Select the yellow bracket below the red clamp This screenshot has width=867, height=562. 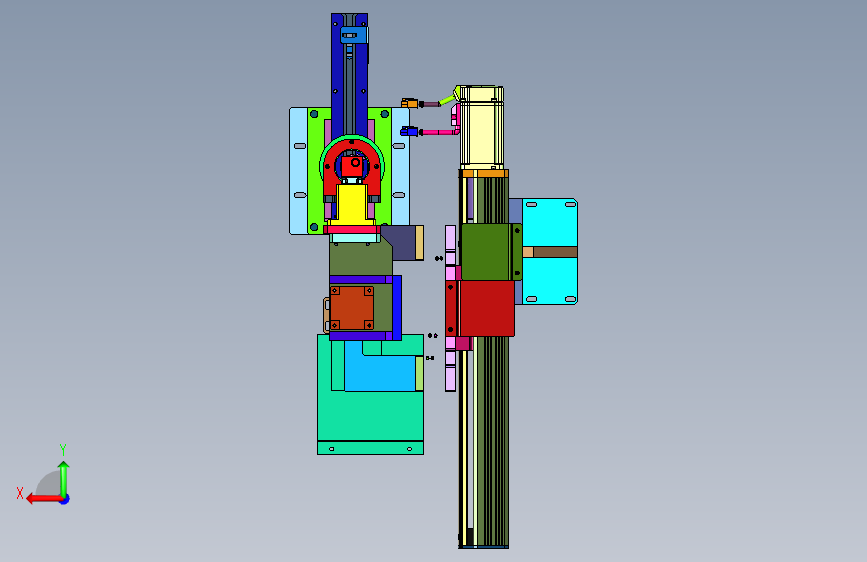(x=352, y=205)
